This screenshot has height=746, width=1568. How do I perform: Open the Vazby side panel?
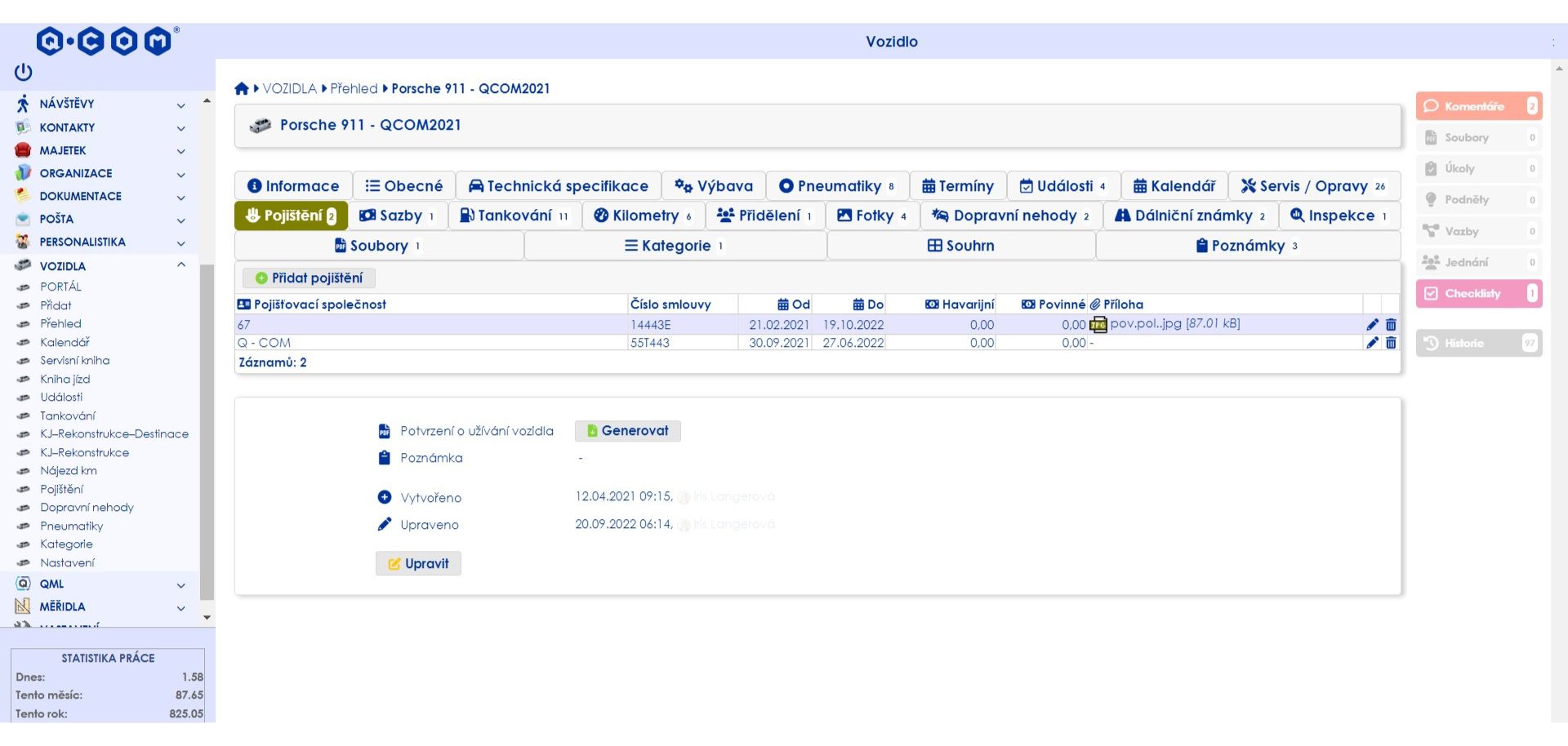pos(1478,231)
